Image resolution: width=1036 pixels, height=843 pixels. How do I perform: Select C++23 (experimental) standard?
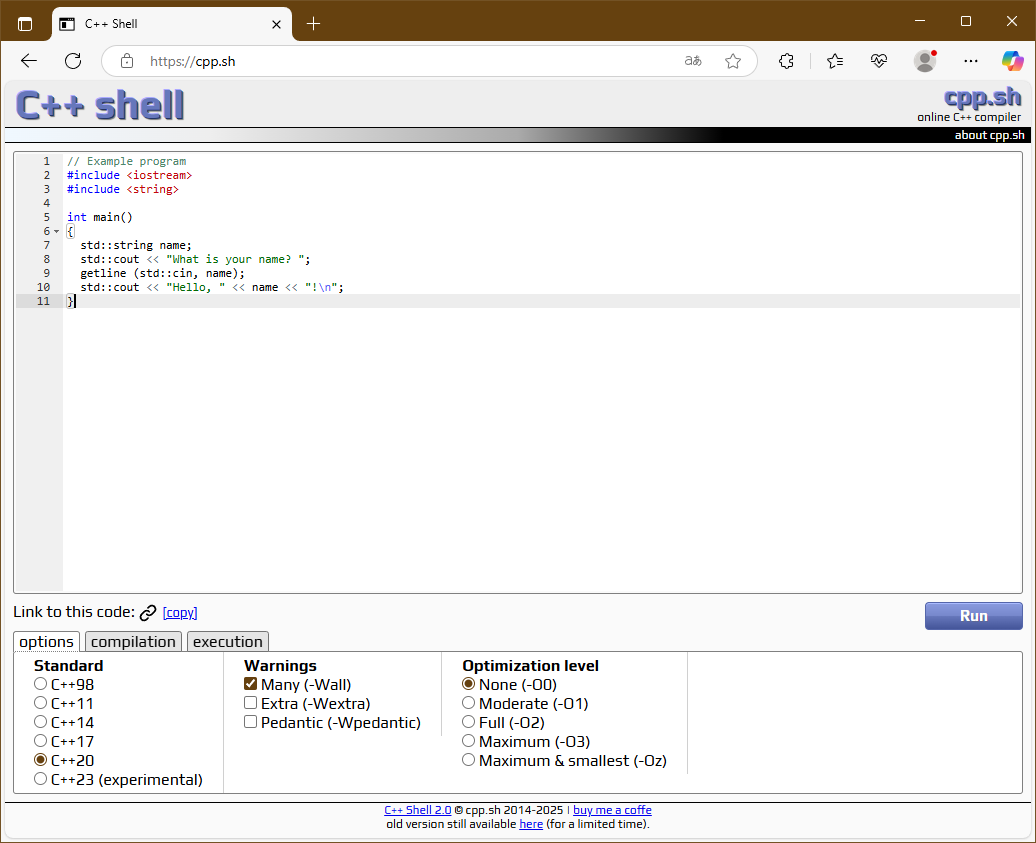(41, 779)
